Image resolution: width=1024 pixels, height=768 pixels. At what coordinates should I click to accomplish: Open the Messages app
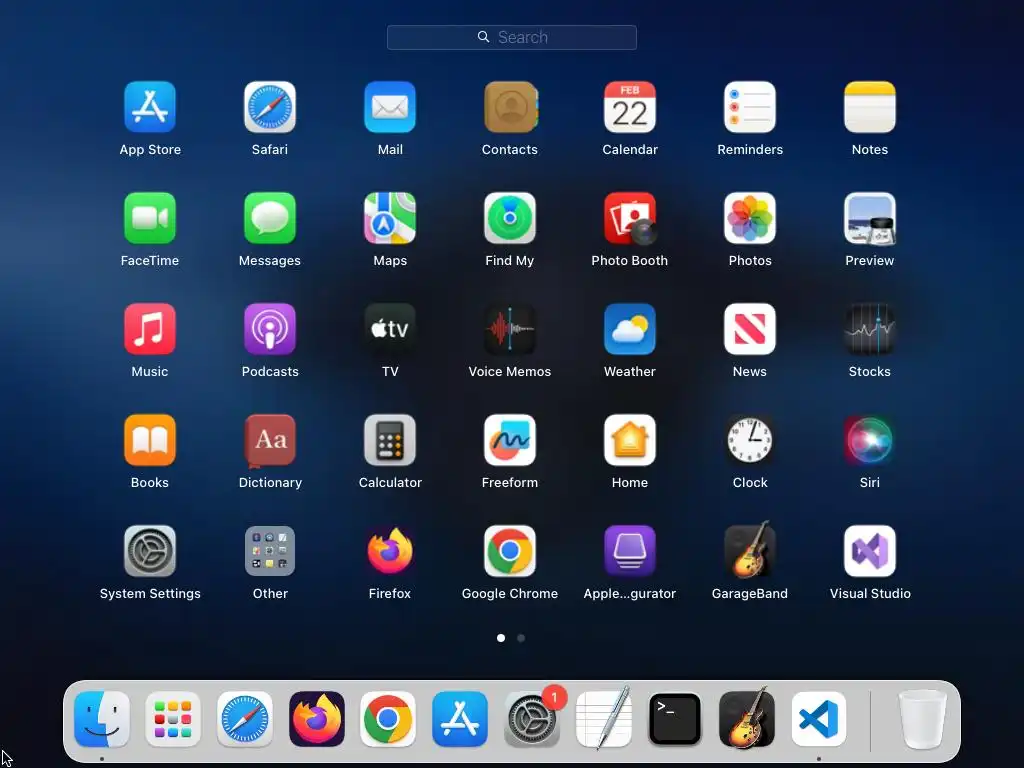click(x=270, y=218)
